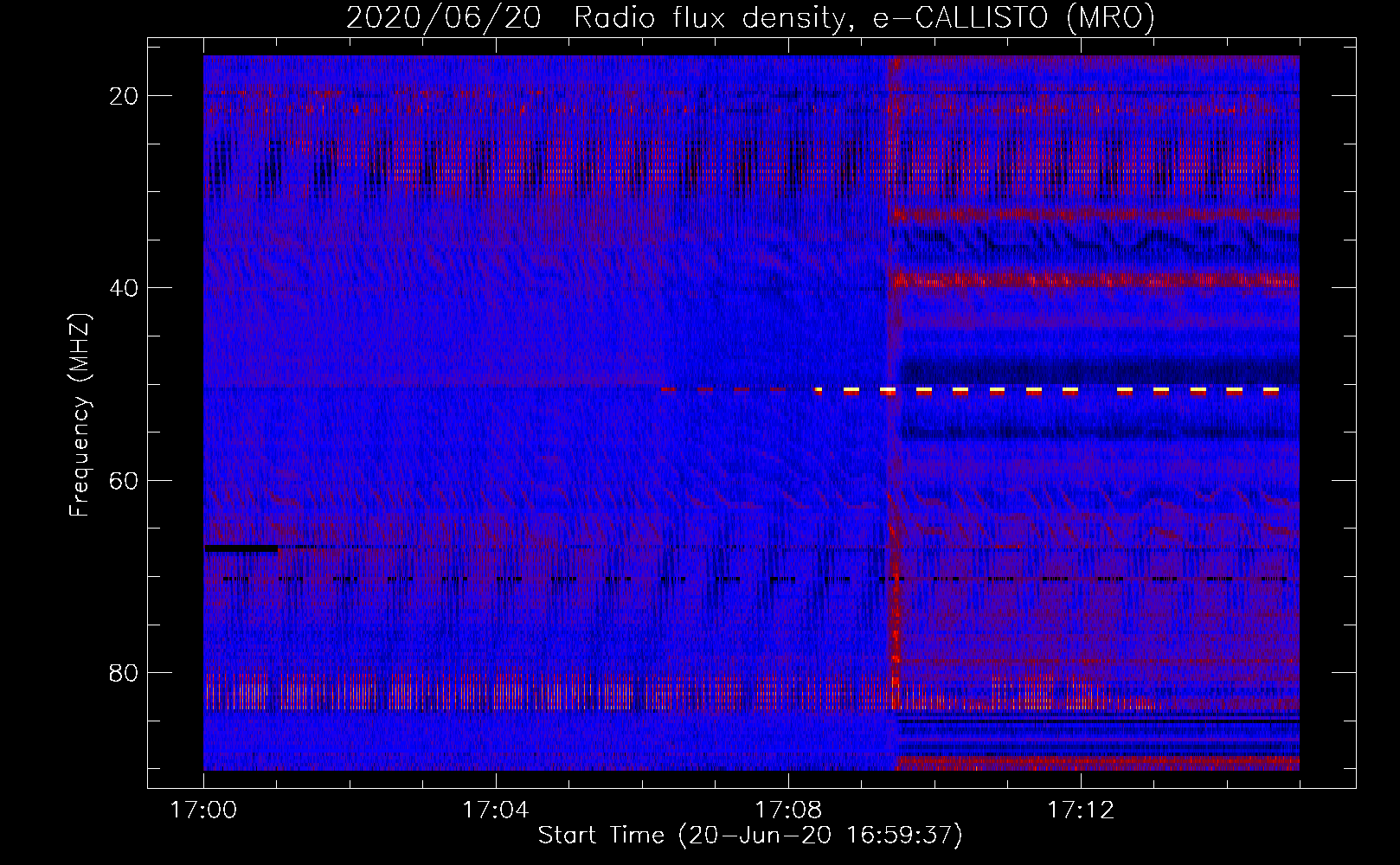Click the 60 MHz frequency tick label
Viewport: 1400px width, 865px height.
pos(125,480)
